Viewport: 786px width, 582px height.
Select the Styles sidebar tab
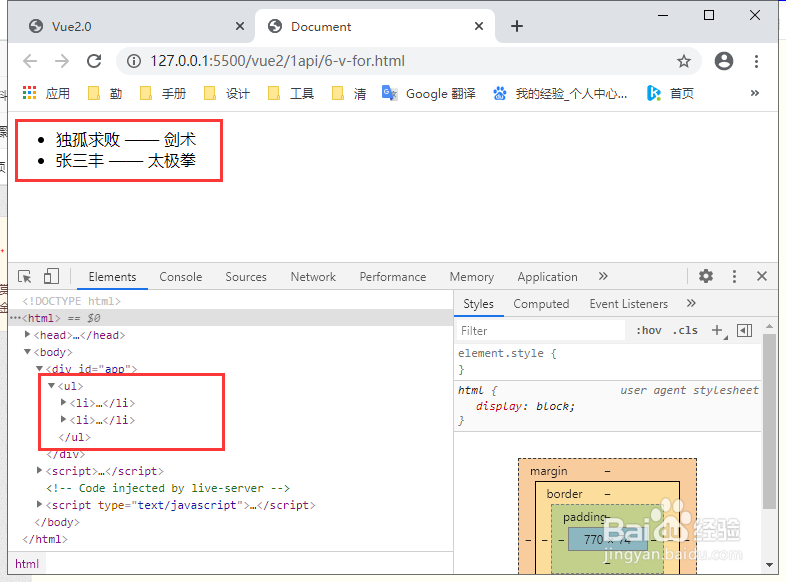point(478,304)
